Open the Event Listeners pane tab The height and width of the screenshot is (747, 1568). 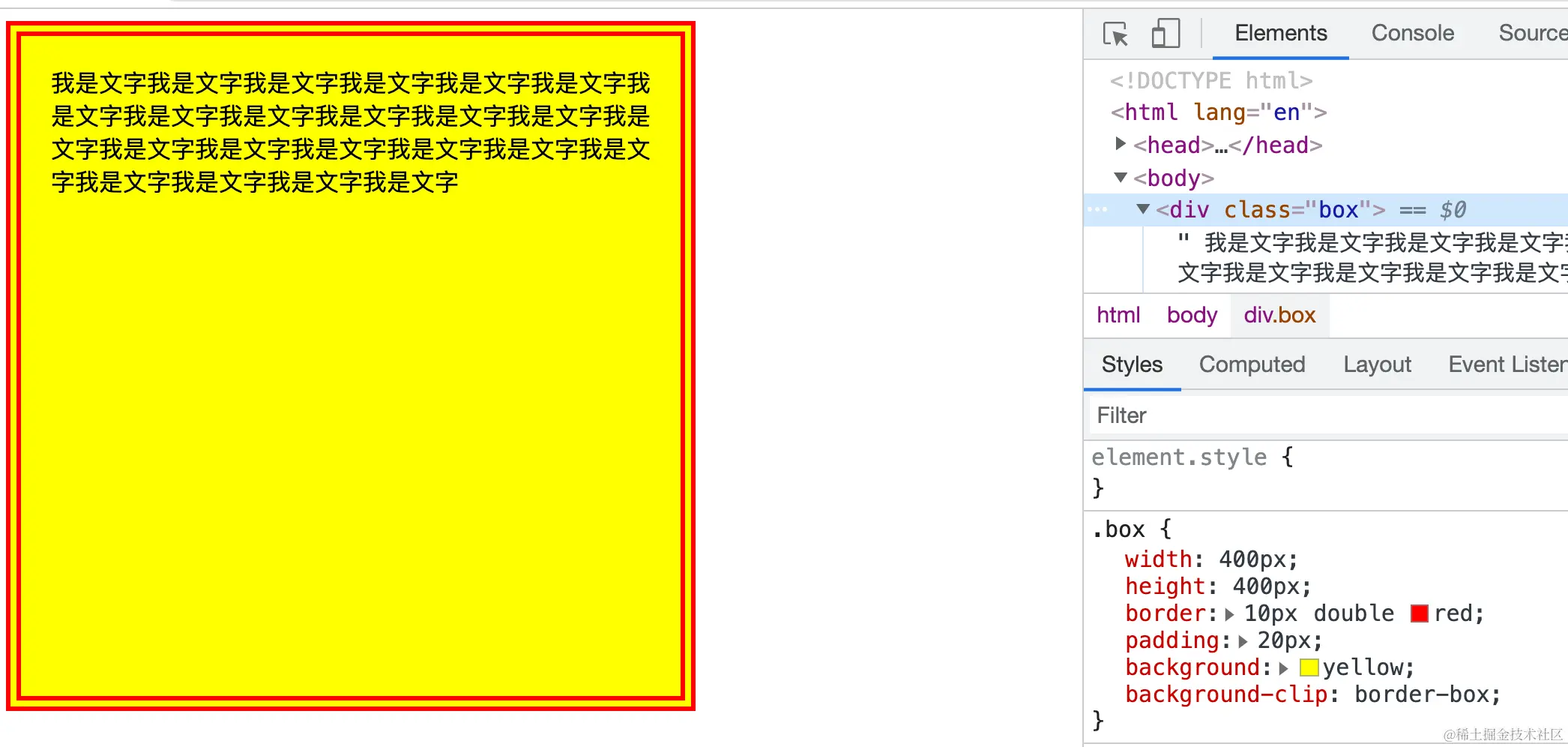(1507, 364)
